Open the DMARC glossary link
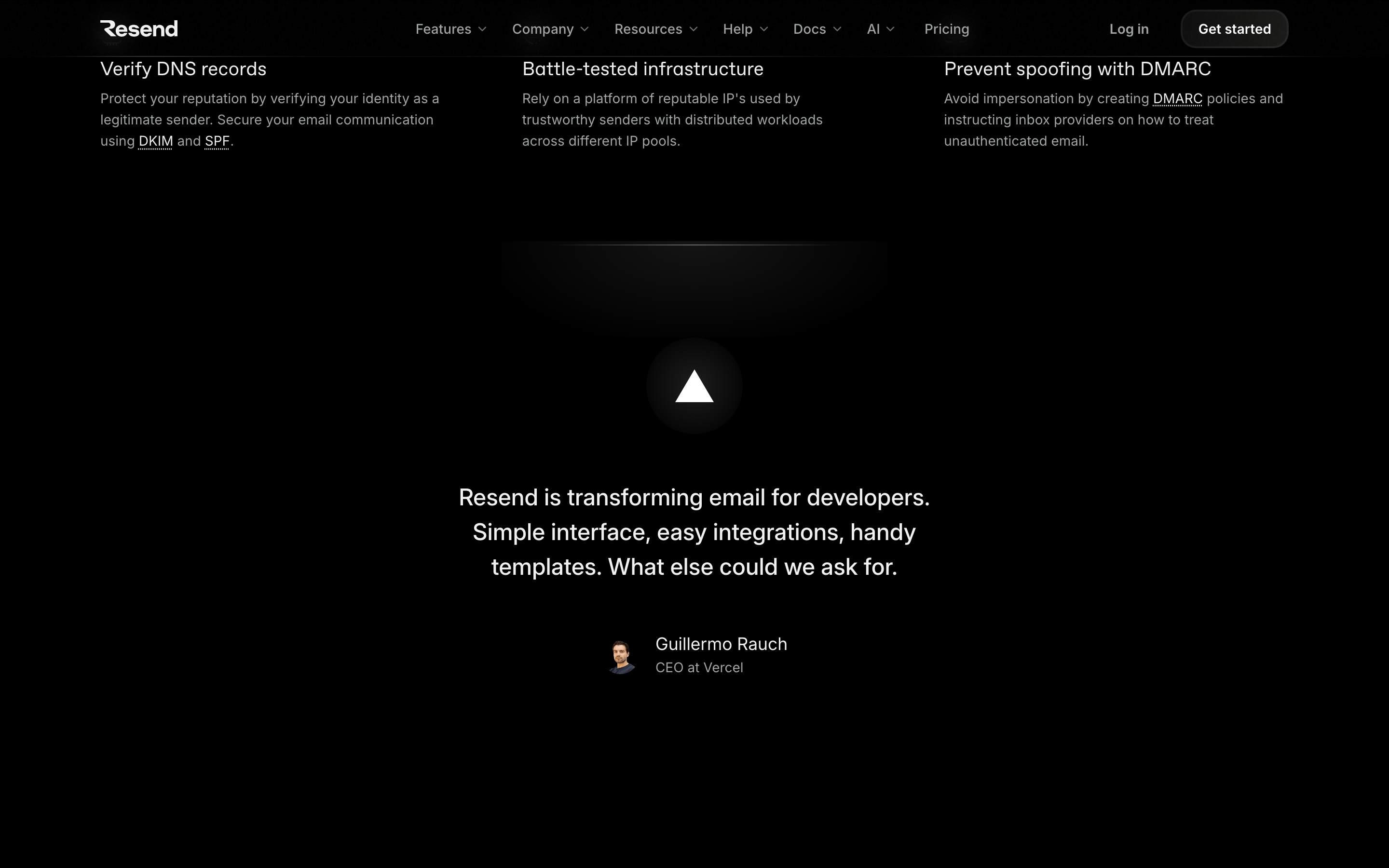The height and width of the screenshot is (868, 1389). coord(1177,99)
